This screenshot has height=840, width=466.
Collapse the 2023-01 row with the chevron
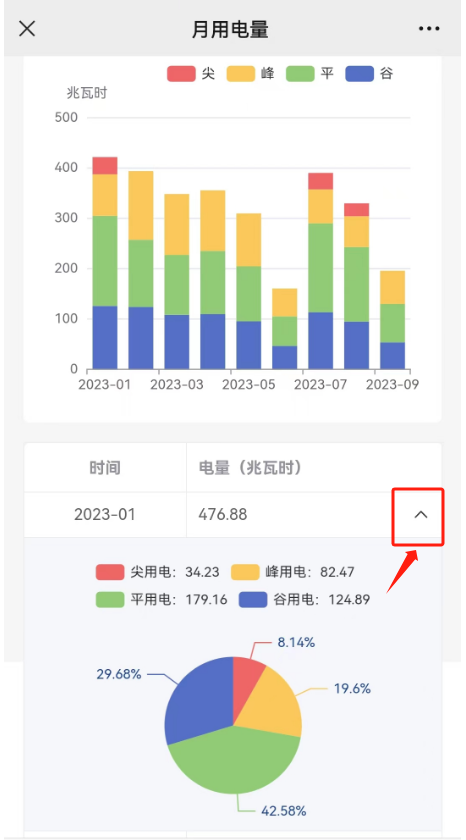421,515
